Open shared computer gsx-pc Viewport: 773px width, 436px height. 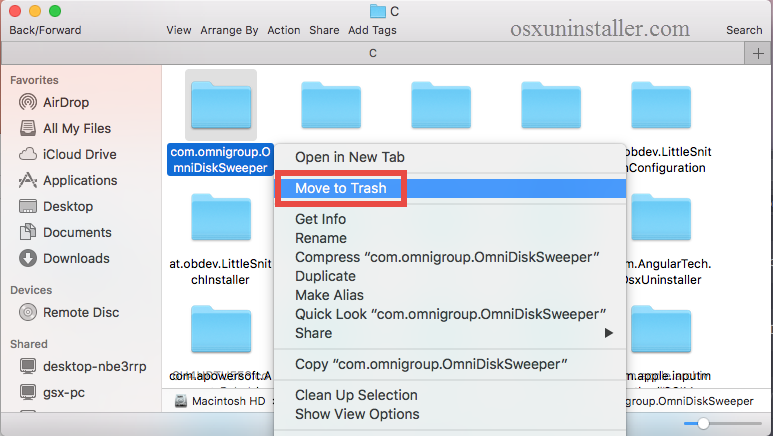click(x=52, y=393)
